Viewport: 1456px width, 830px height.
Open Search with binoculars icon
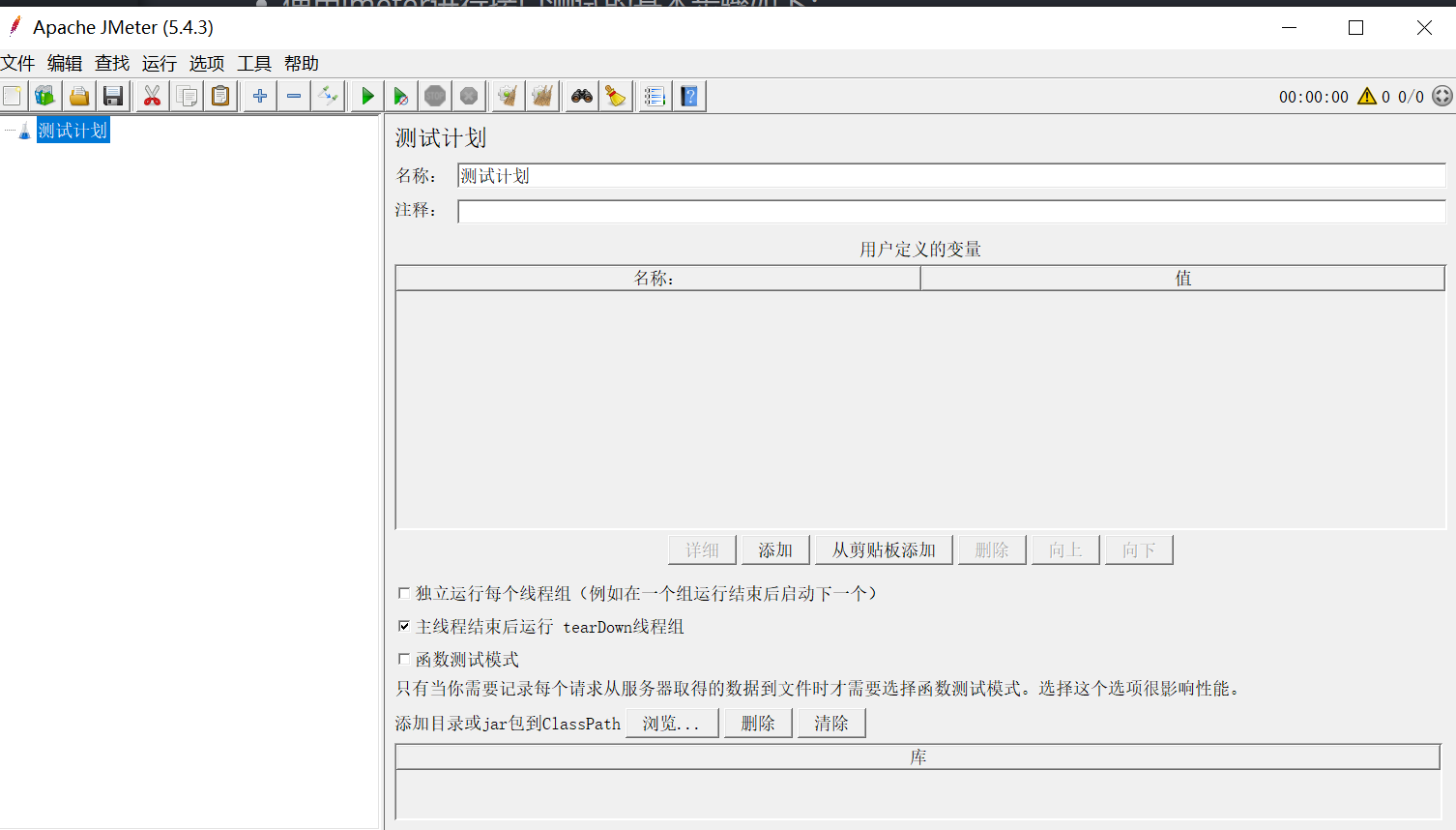pos(581,96)
